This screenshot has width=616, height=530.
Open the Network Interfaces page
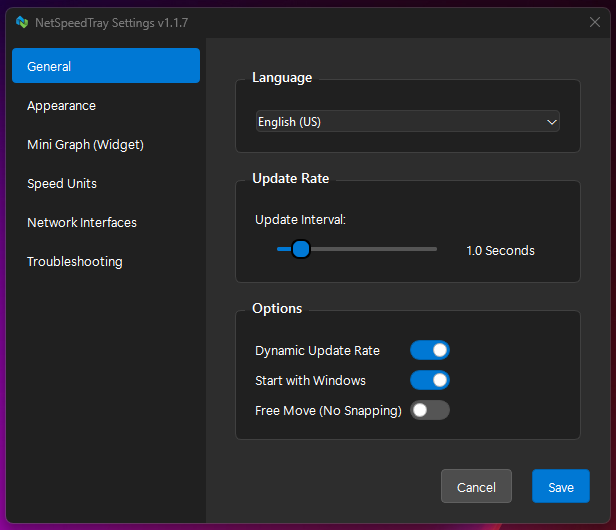tap(106, 222)
